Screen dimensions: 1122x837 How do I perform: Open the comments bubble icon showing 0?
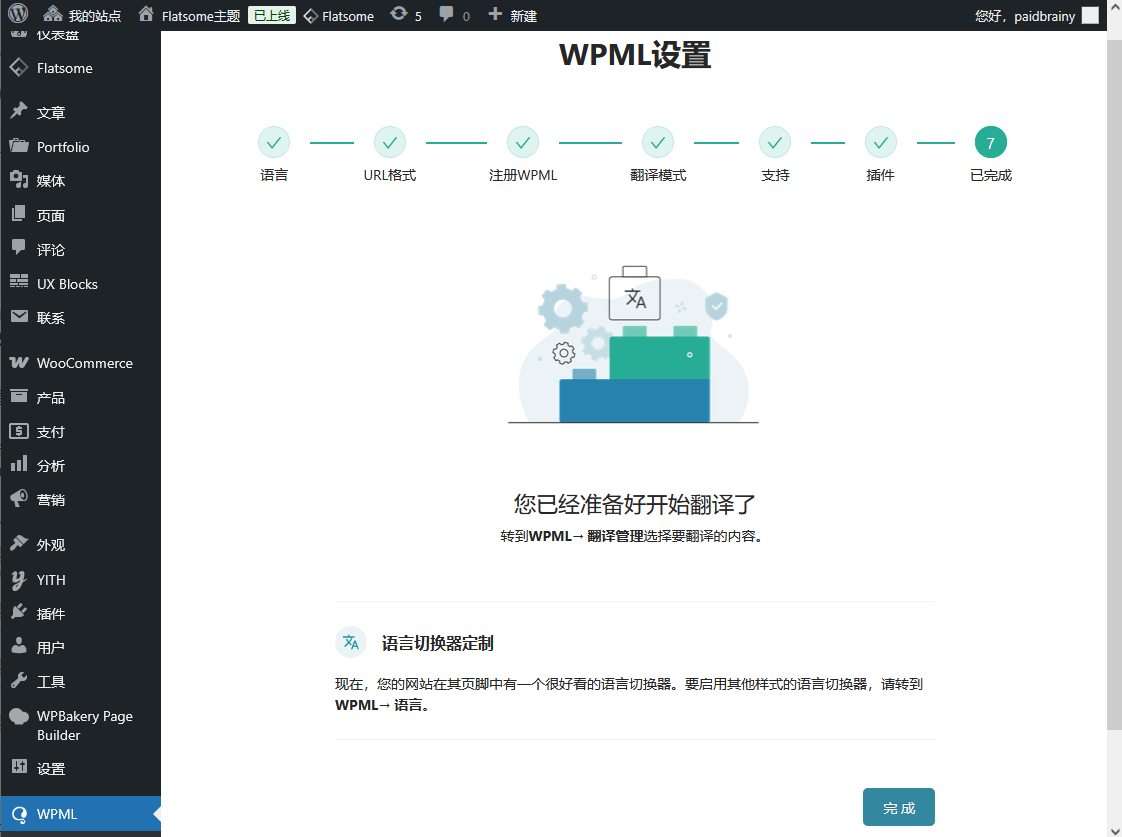[x=447, y=14]
